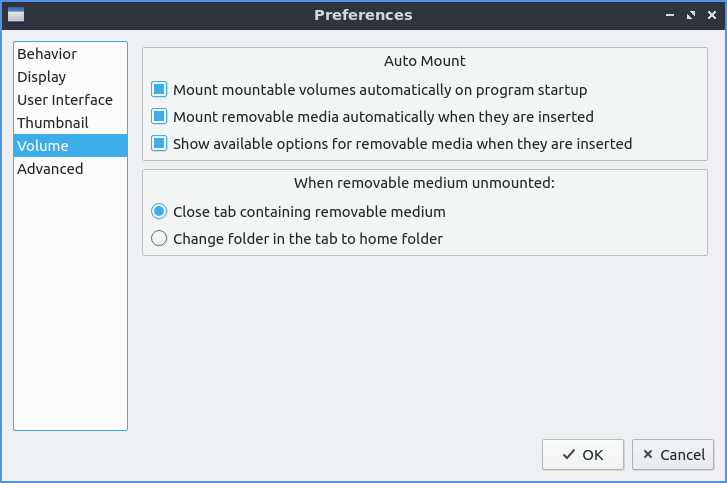Select the Volume sidebar entry
This screenshot has height=483, width=727.
(x=43, y=146)
